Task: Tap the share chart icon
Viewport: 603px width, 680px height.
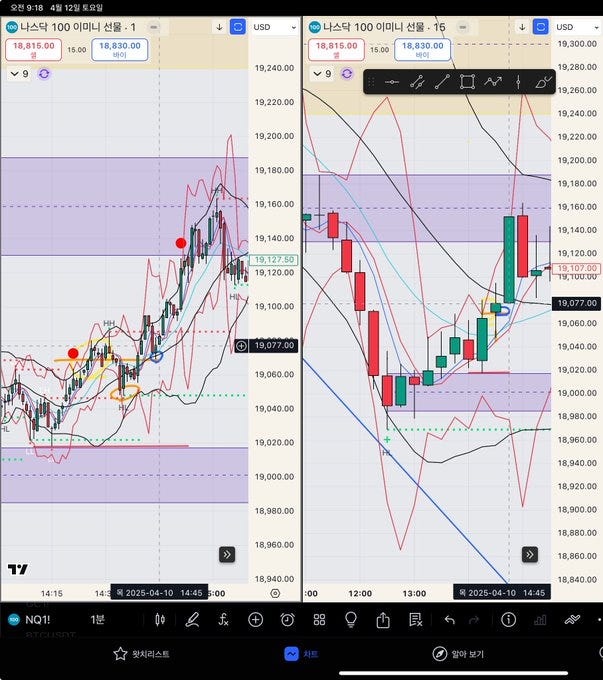Action: (x=383, y=620)
